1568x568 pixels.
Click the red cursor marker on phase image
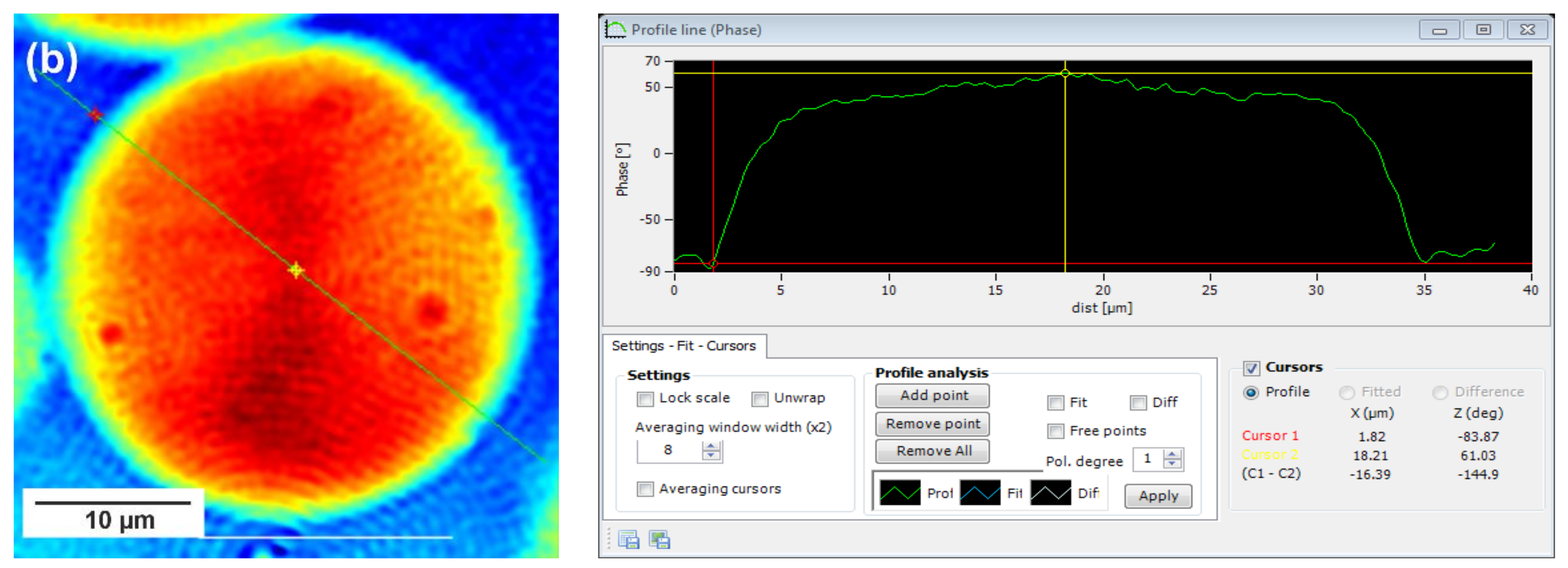pyautogui.click(x=95, y=114)
